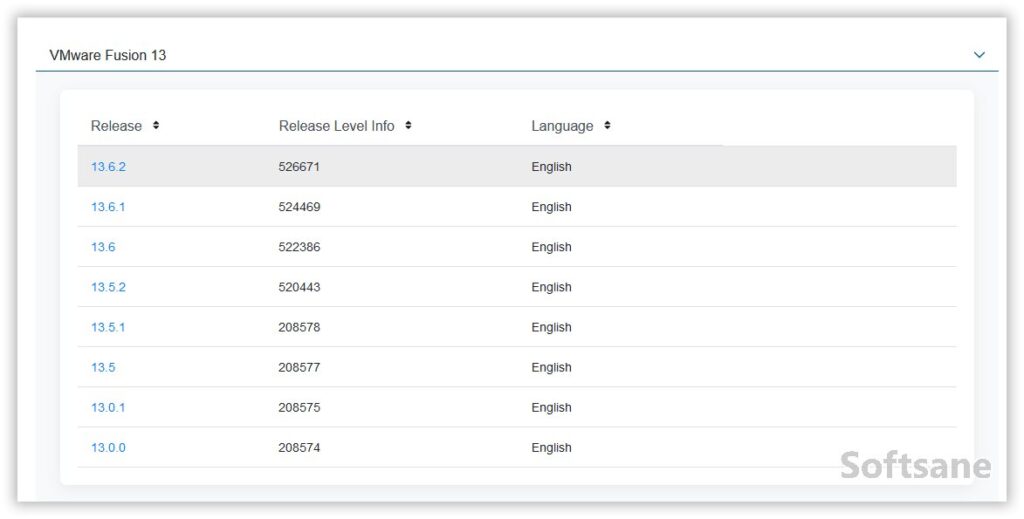Open release 13.5.2 link
The height and width of the screenshot is (519, 1024).
(x=108, y=287)
